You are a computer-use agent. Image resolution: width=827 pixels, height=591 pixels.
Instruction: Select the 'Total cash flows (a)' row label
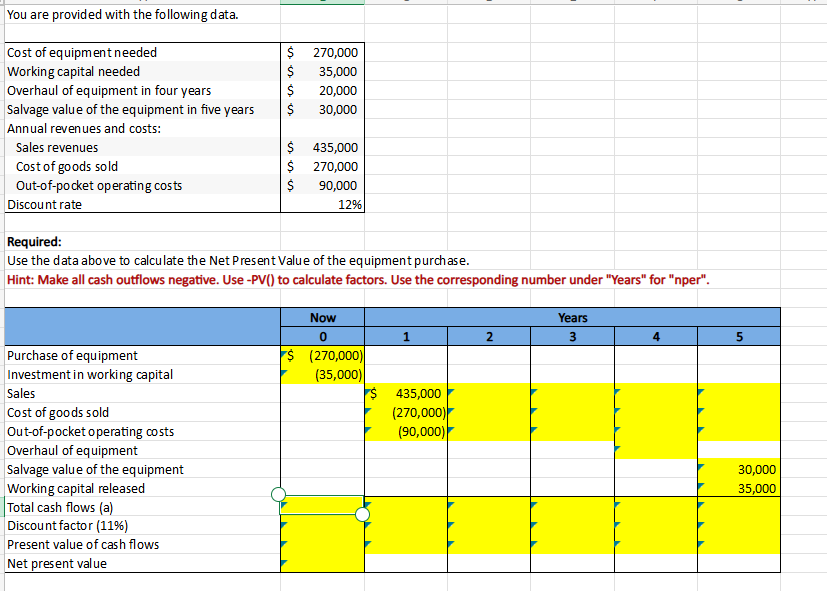[x=142, y=508]
